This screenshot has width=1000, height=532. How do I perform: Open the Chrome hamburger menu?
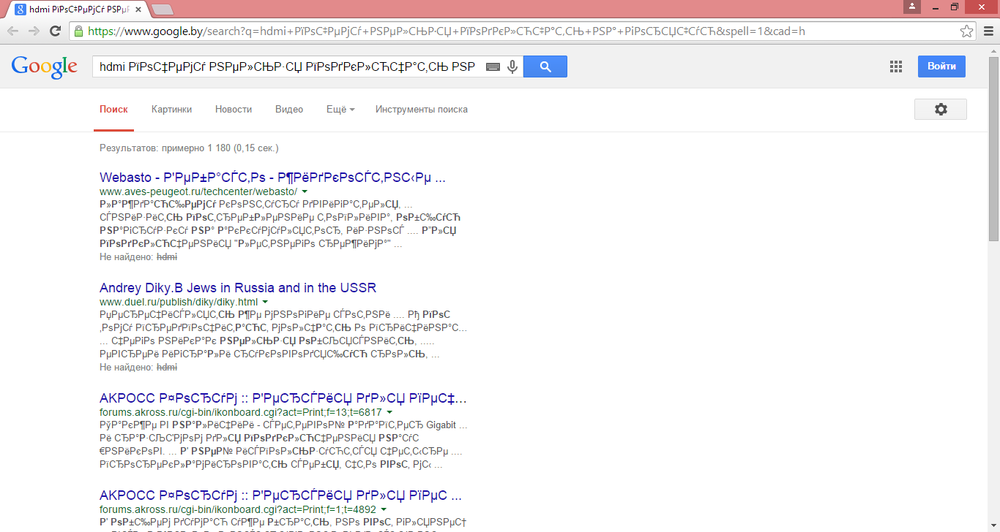pyautogui.click(x=988, y=31)
